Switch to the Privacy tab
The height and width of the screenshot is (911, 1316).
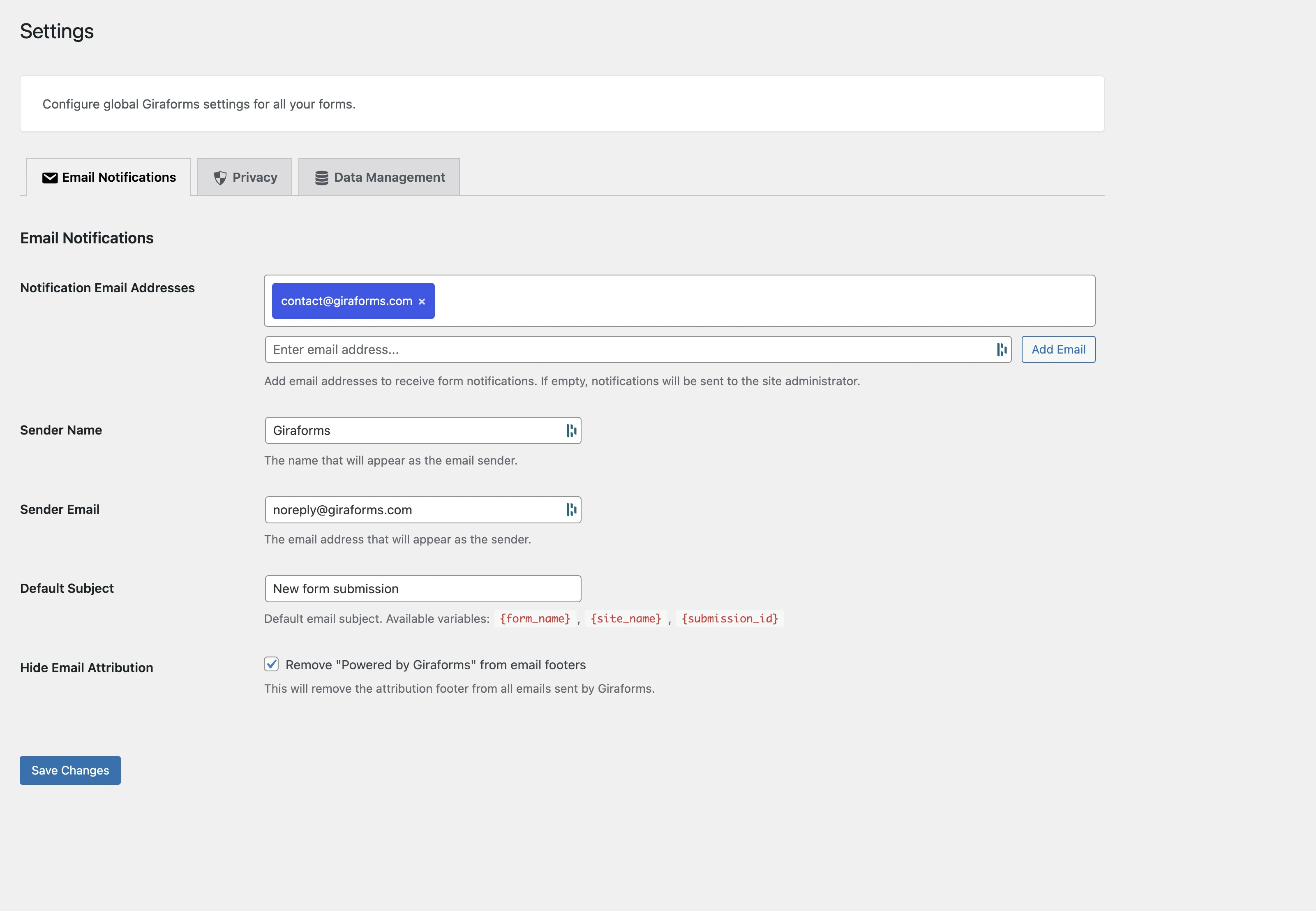244,177
